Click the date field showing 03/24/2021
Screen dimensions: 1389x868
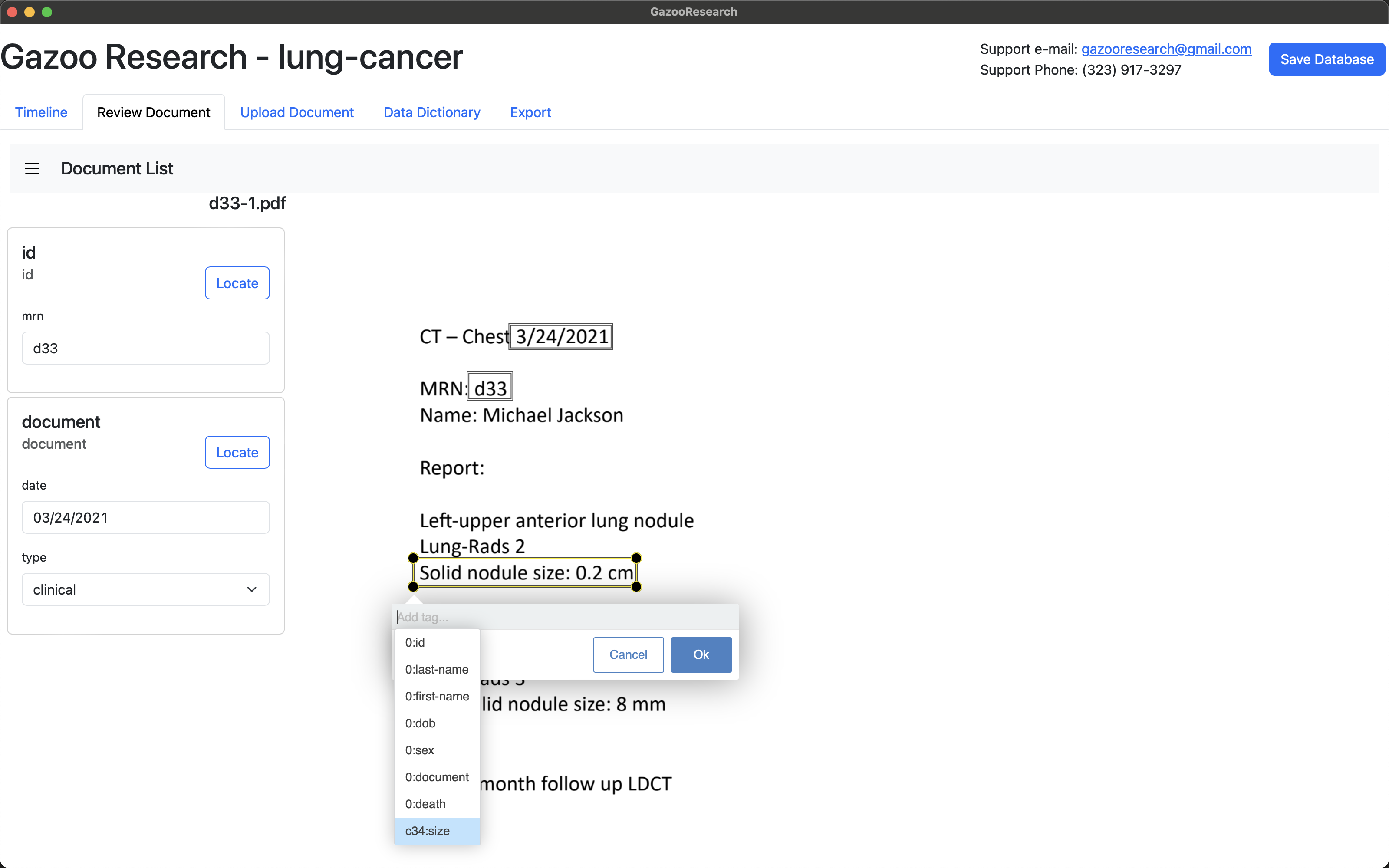(145, 517)
